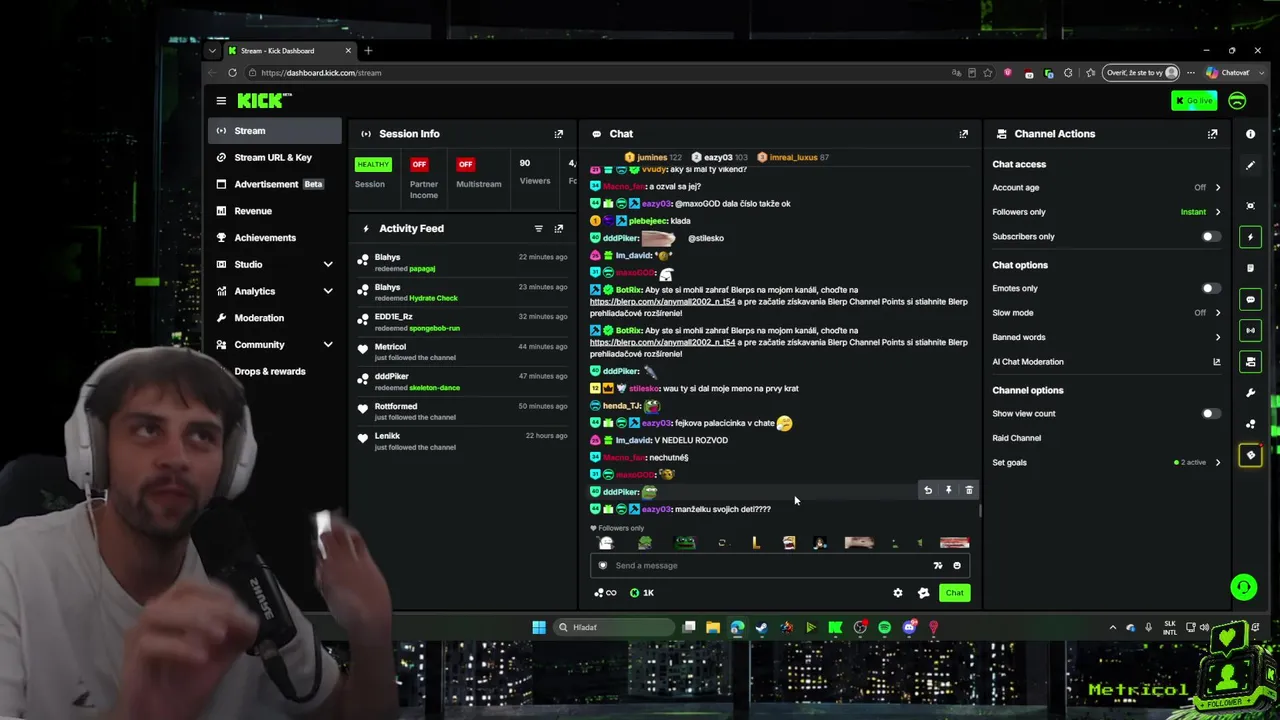Click the info icon in the right sidebar

pos(1250,134)
